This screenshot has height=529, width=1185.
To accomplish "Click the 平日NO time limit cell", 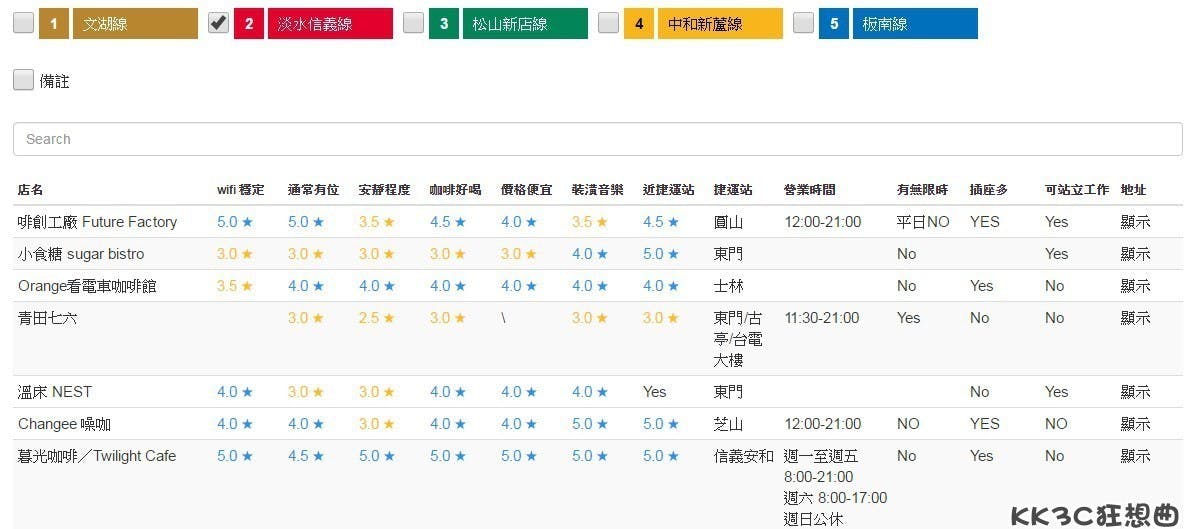I will [x=923, y=222].
